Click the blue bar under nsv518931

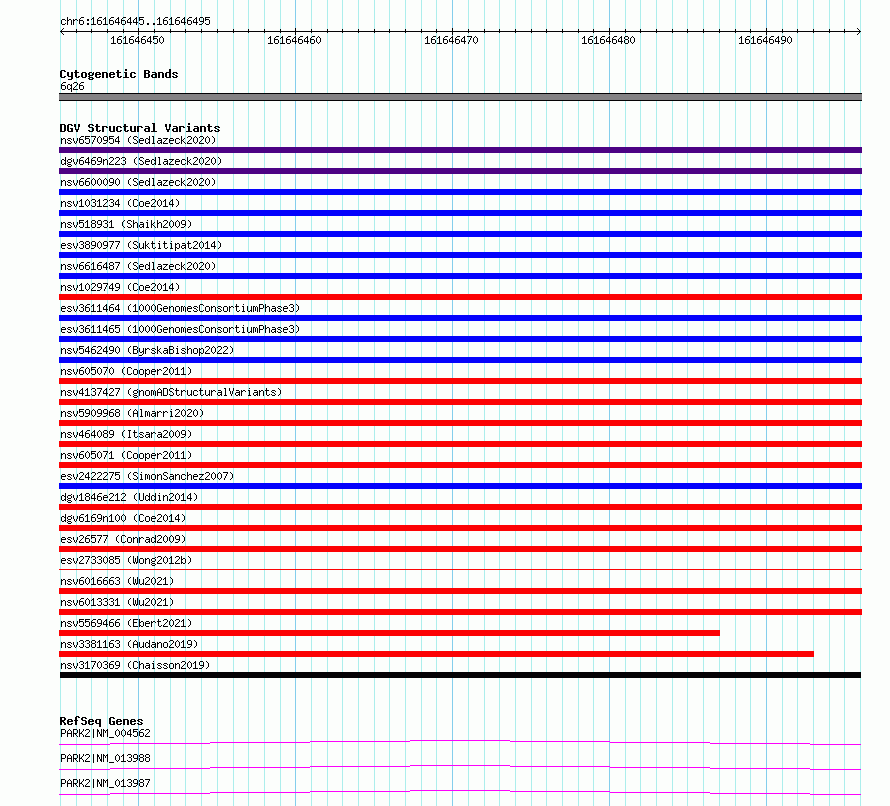click(x=460, y=234)
